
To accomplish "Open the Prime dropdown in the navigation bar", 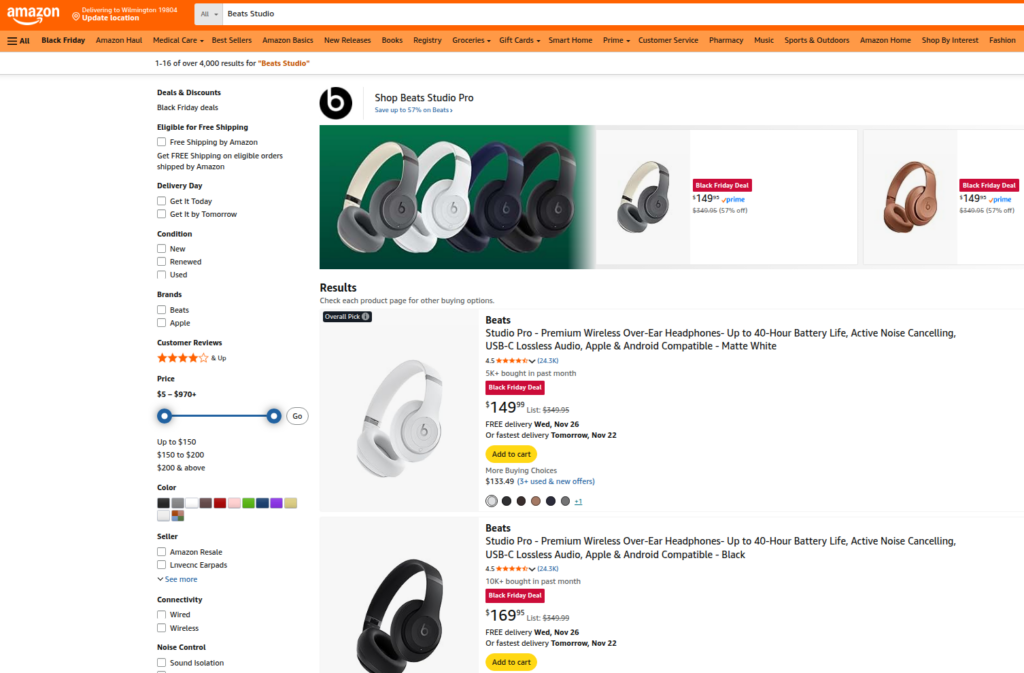I will pyautogui.click(x=613, y=40).
